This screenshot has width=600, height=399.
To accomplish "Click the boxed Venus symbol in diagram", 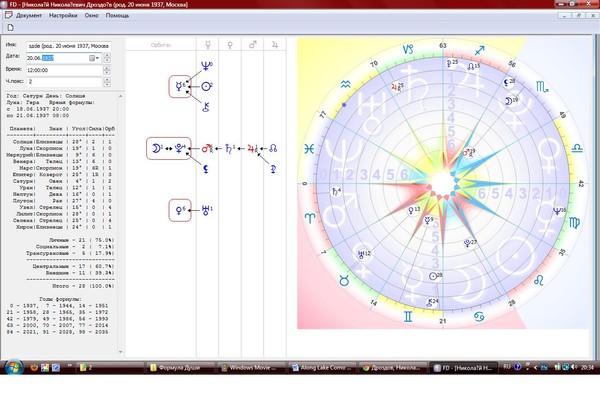I will 180,210.
